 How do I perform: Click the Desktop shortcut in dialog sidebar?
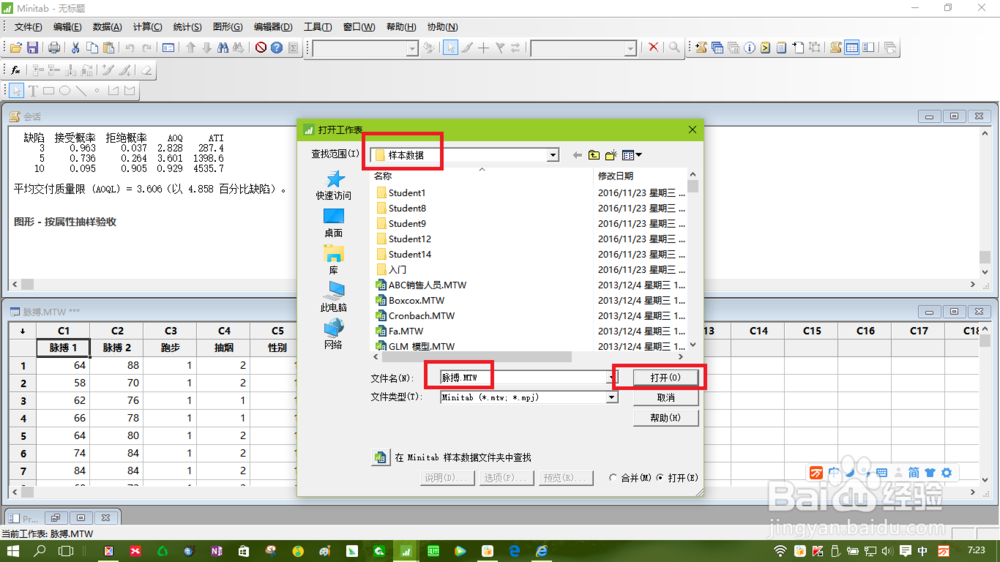click(x=334, y=223)
